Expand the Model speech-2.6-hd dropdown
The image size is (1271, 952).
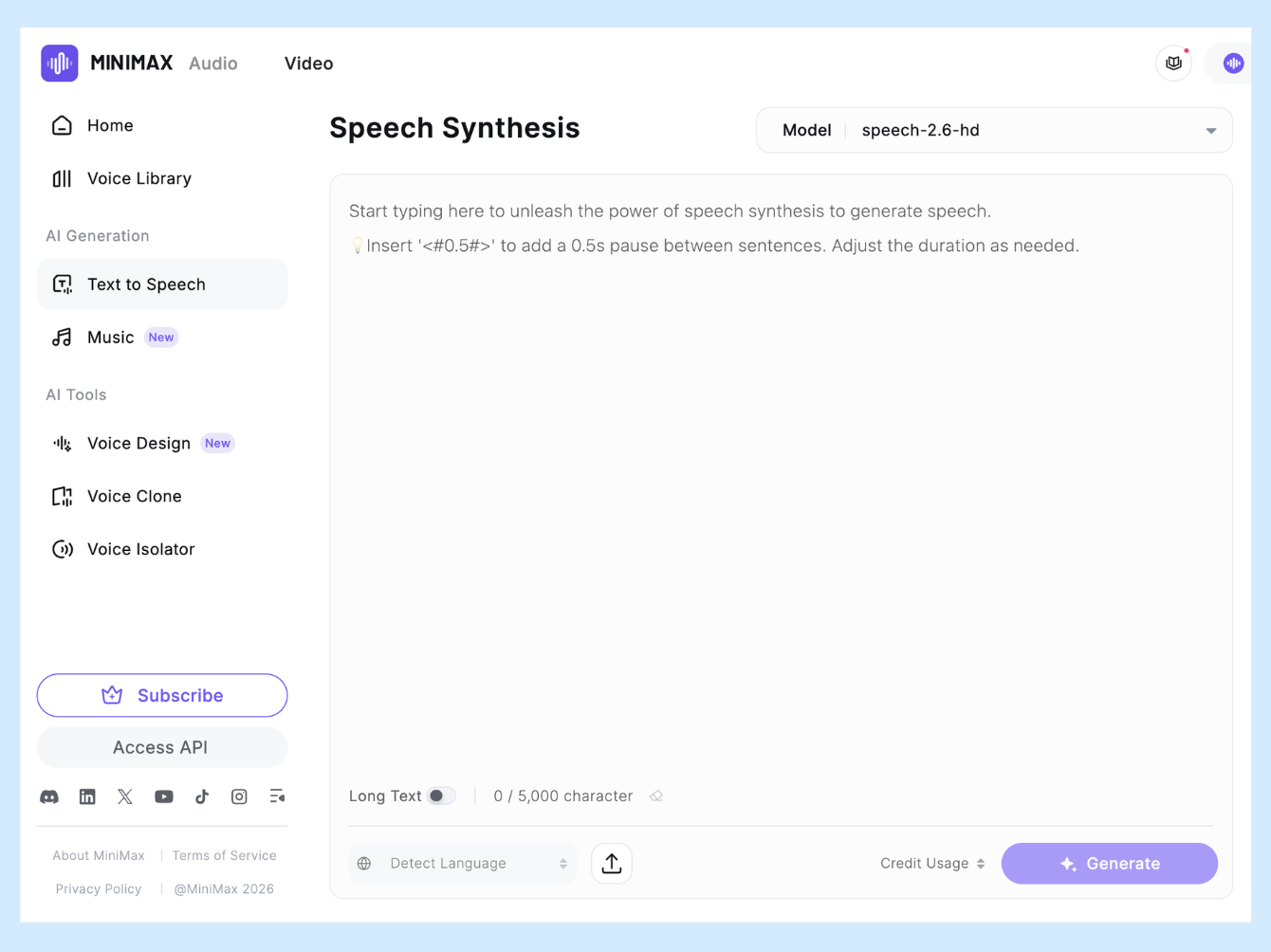(994, 131)
